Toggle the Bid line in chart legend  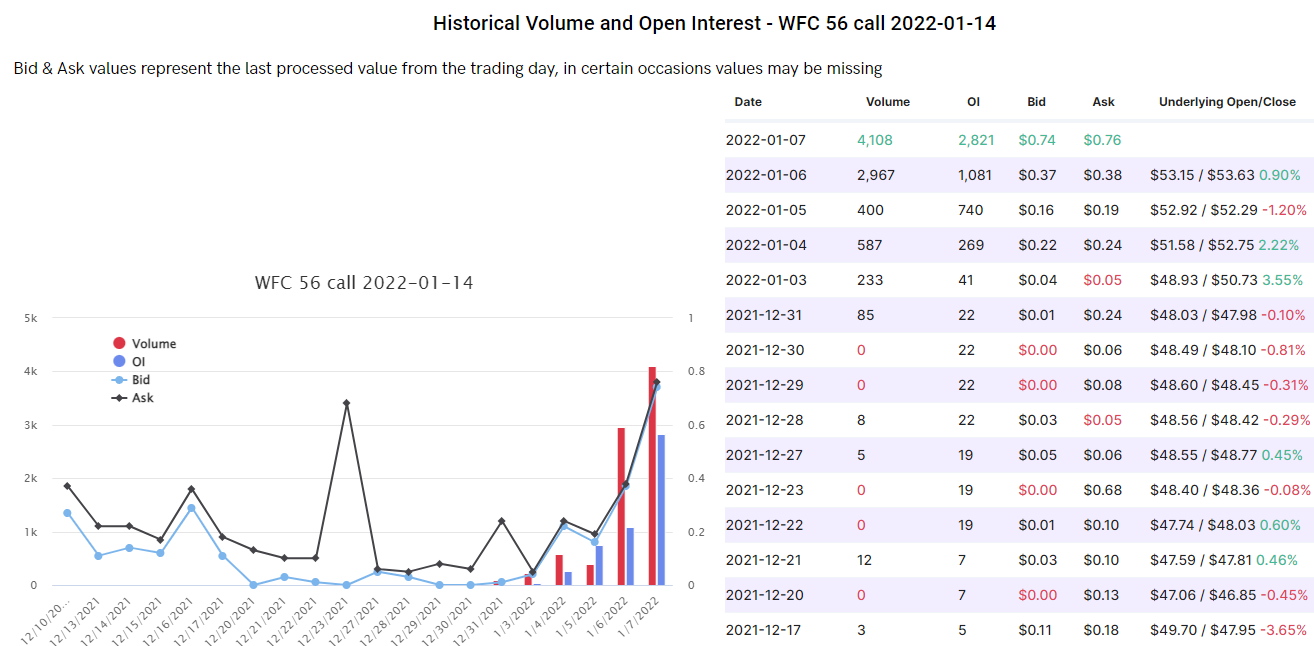(x=130, y=380)
